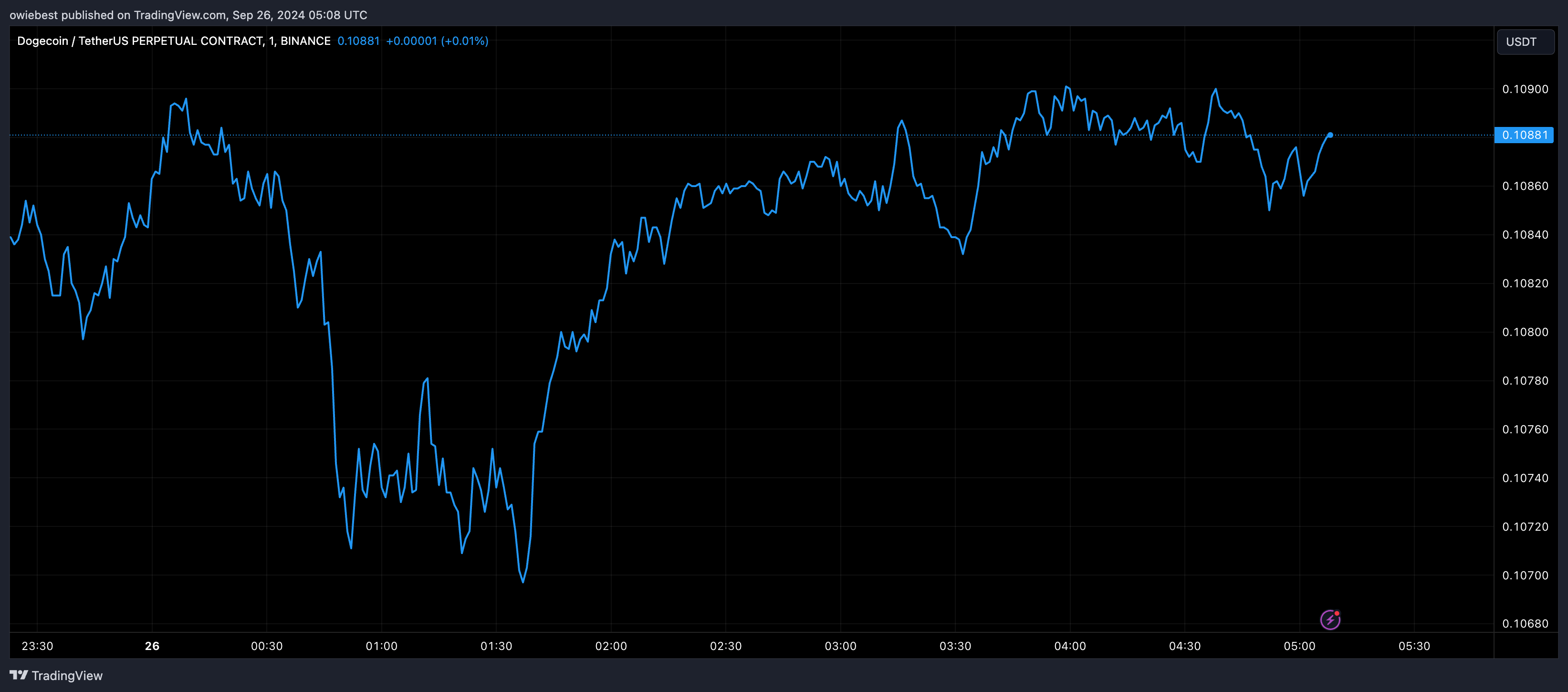Toggle the time axis by clicking 03:00

(x=841, y=646)
